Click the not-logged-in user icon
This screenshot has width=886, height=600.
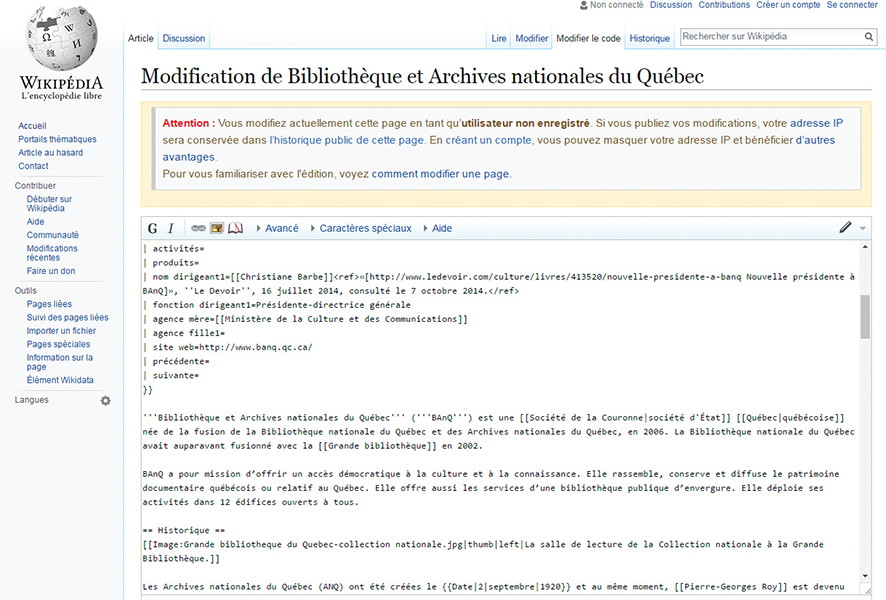click(584, 5)
